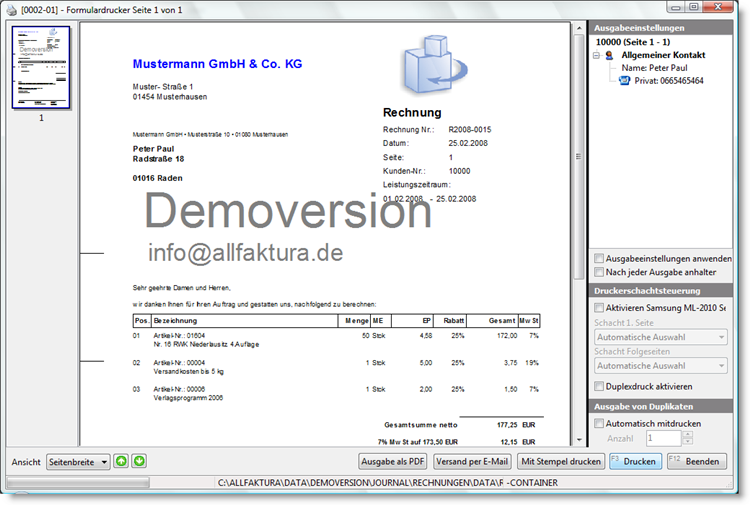The height and width of the screenshot is (505, 750).
Task: Check Nach jeder Ausgabe anhalten
Action: pyautogui.click(x=599, y=271)
